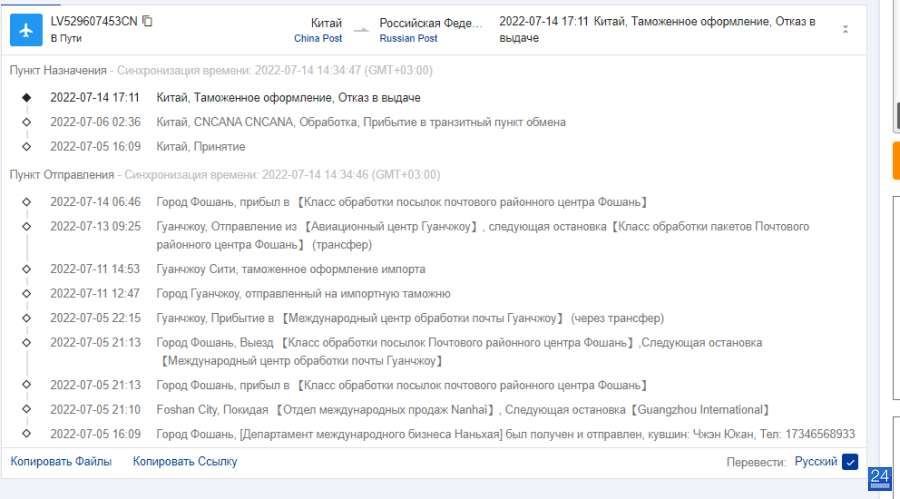This screenshot has height=499, width=900.
Task: Click the Пункт Отправления section heading
Action: pyautogui.click(x=61, y=175)
